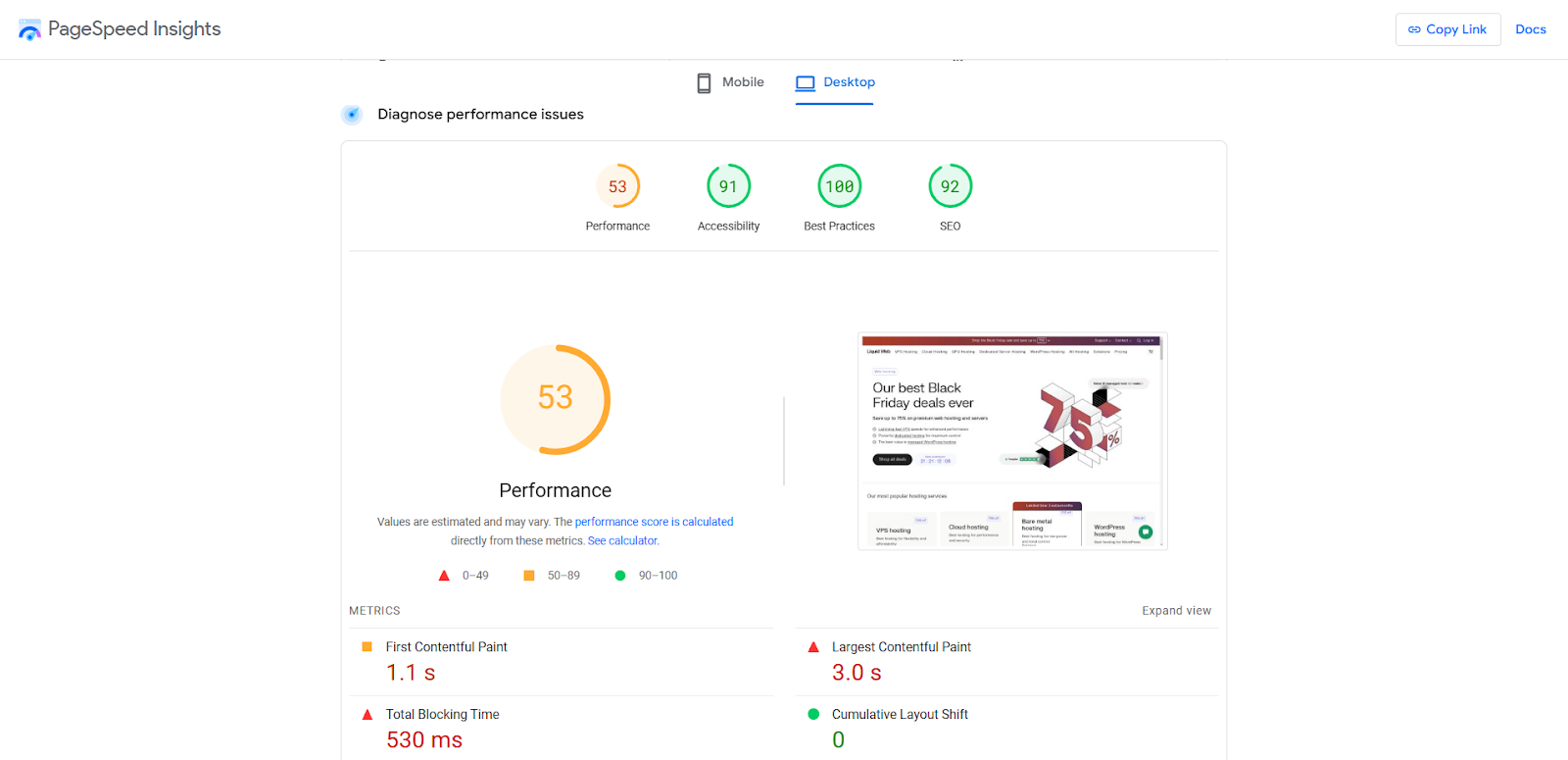Switch to the Mobile tab
The height and width of the screenshot is (760, 1568).
tap(730, 82)
